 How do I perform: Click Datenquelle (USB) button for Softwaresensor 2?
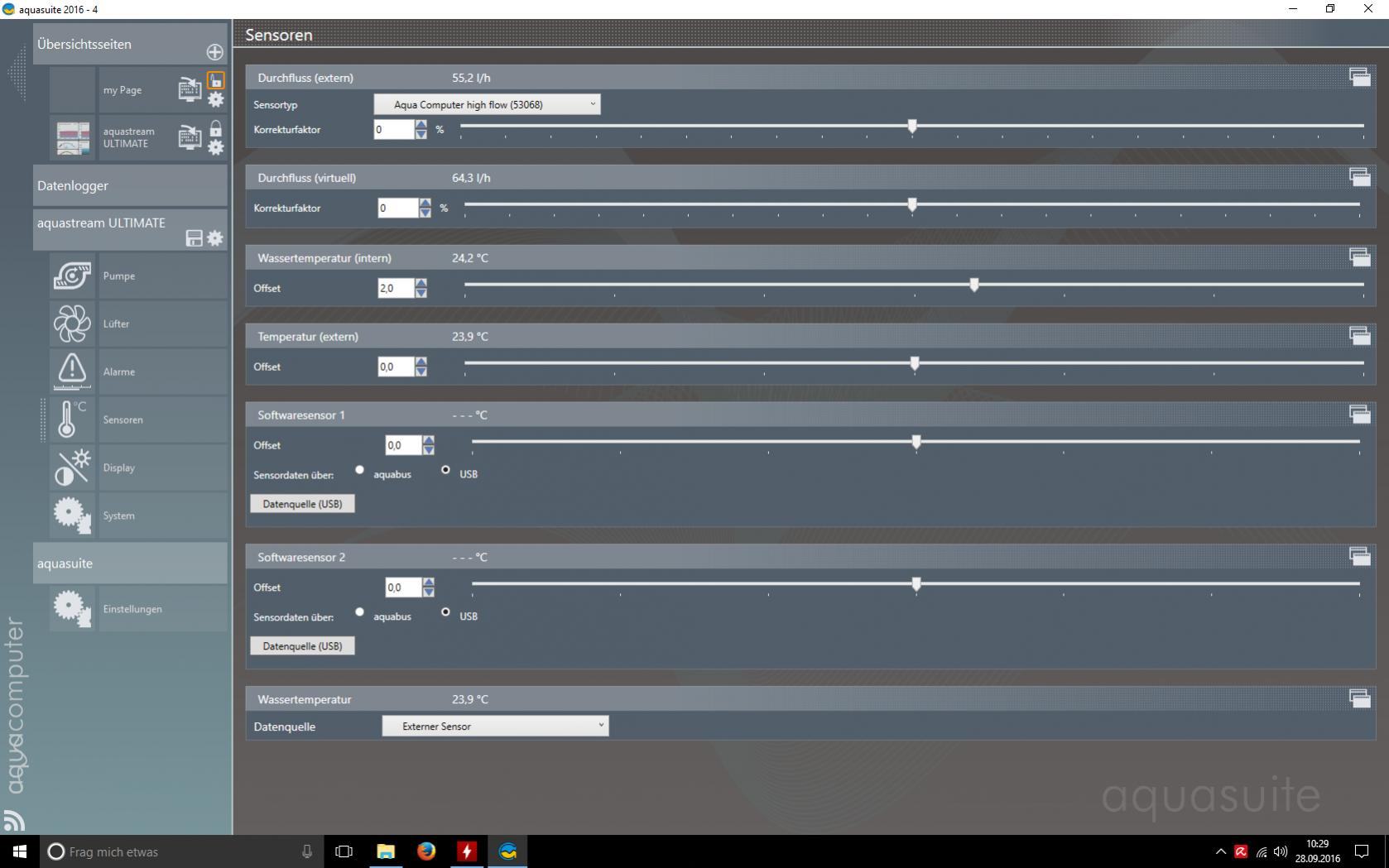click(x=302, y=646)
